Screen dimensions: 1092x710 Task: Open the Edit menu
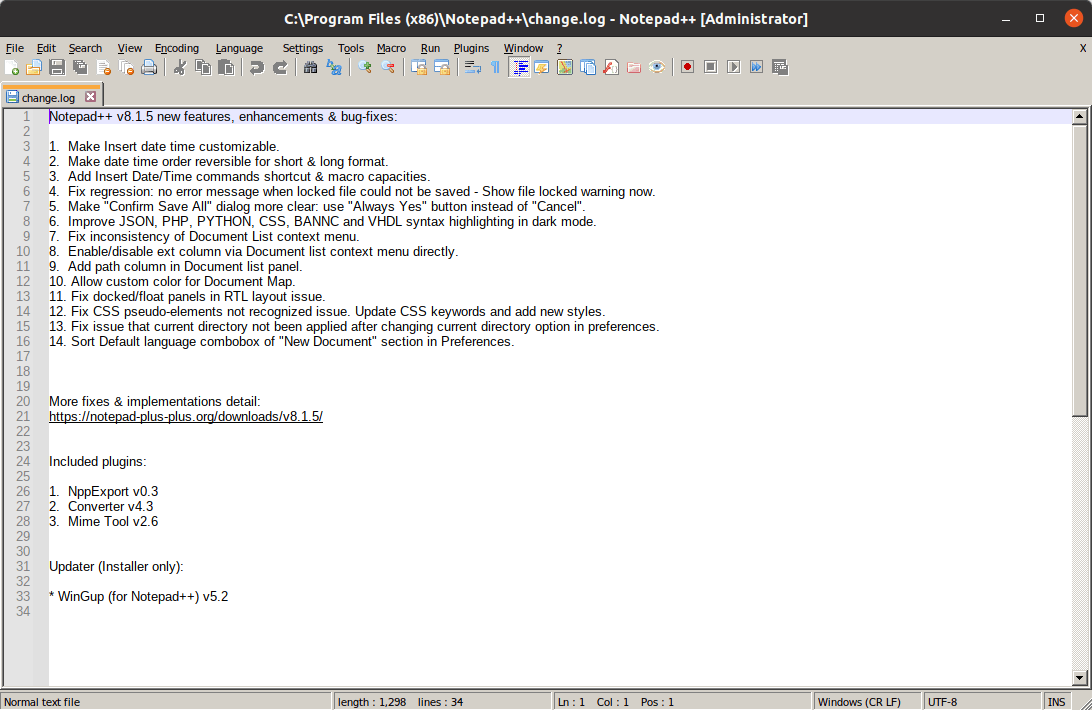[46, 48]
